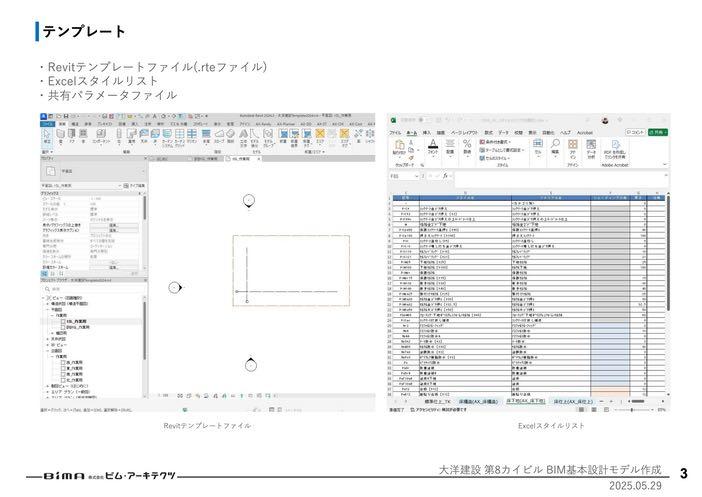
Task: Open the Editing magnifier group in Excel
Action: coord(555,147)
